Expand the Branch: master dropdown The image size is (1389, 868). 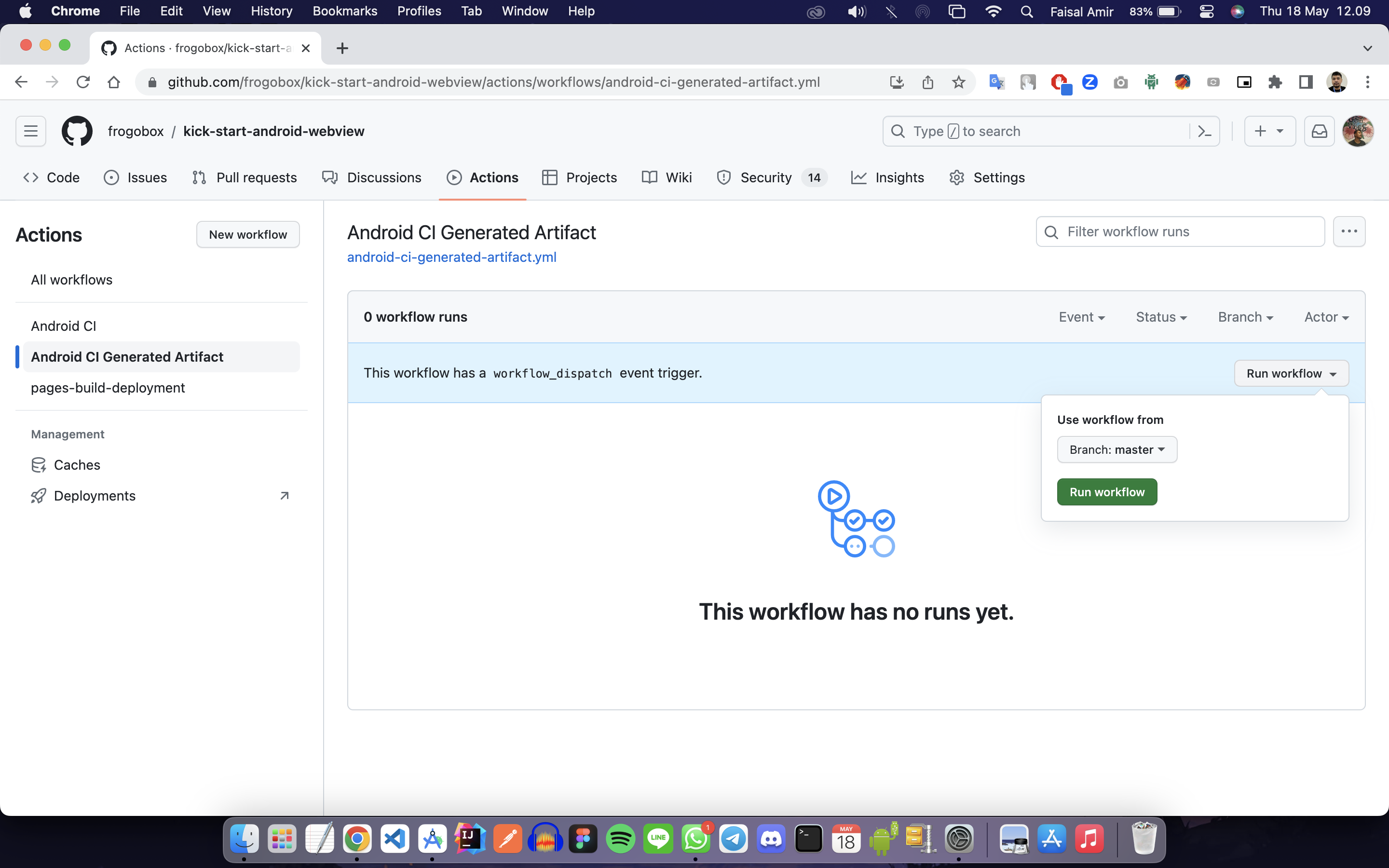[1117, 449]
